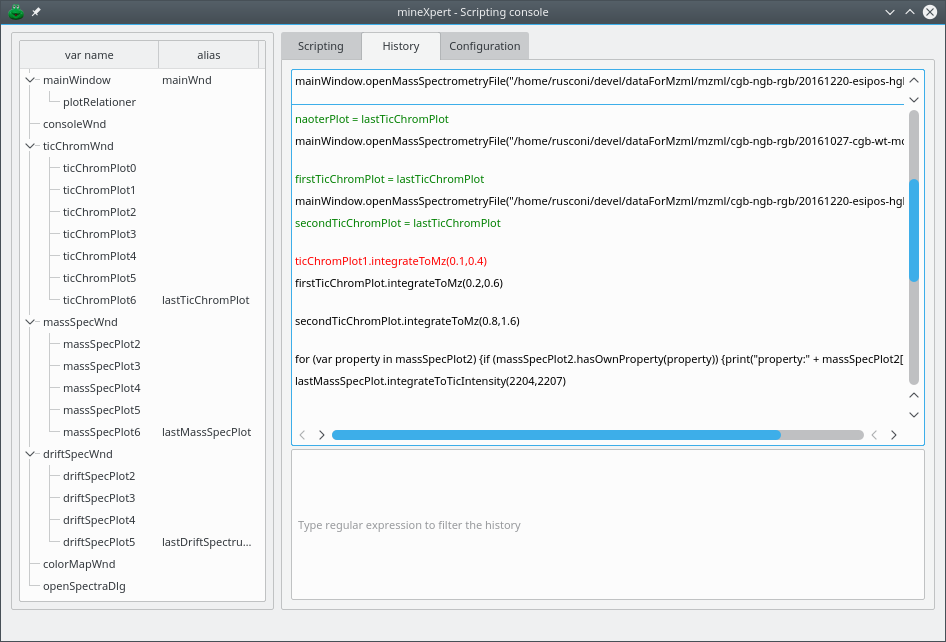The width and height of the screenshot is (946, 642).
Task: Click the green naoterPlot assignment history line
Action: [x=371, y=119]
